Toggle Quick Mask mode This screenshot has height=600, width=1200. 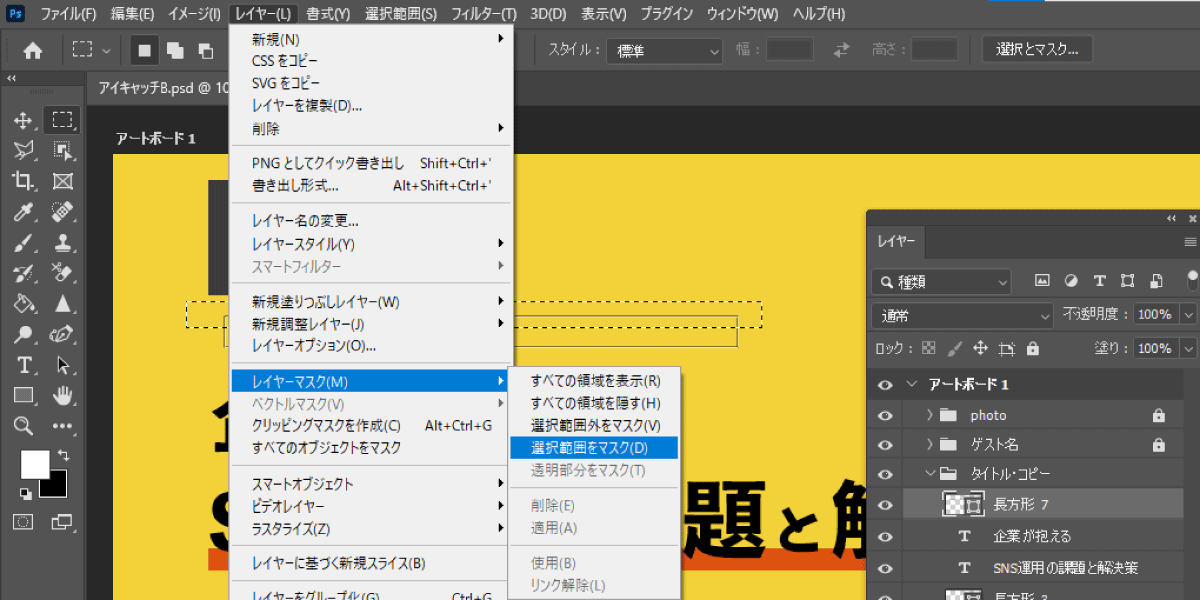23,521
